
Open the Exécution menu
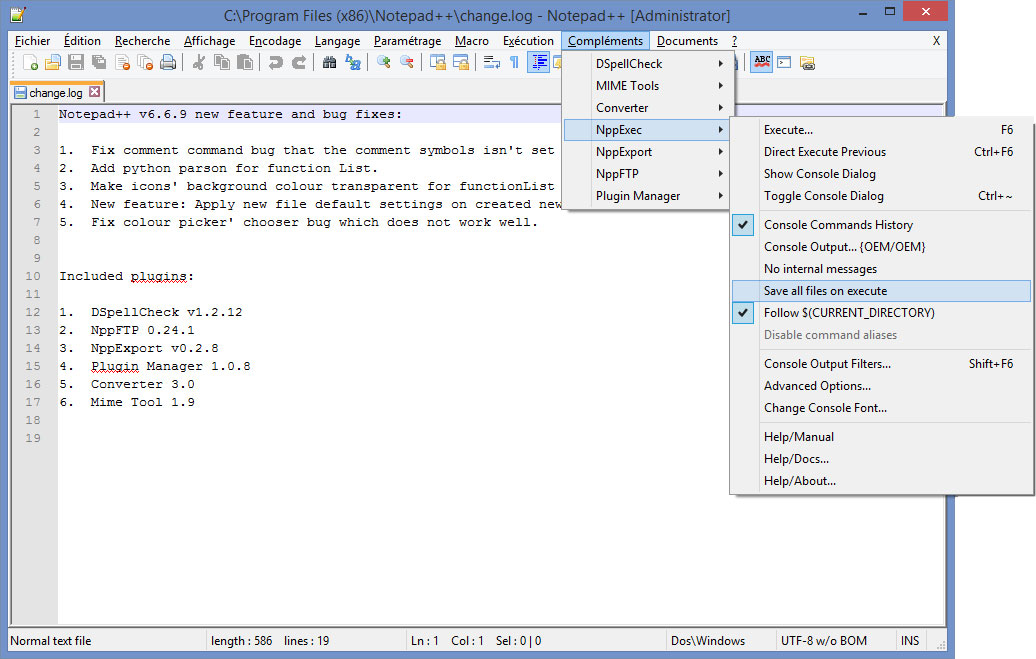pyautogui.click(x=528, y=41)
